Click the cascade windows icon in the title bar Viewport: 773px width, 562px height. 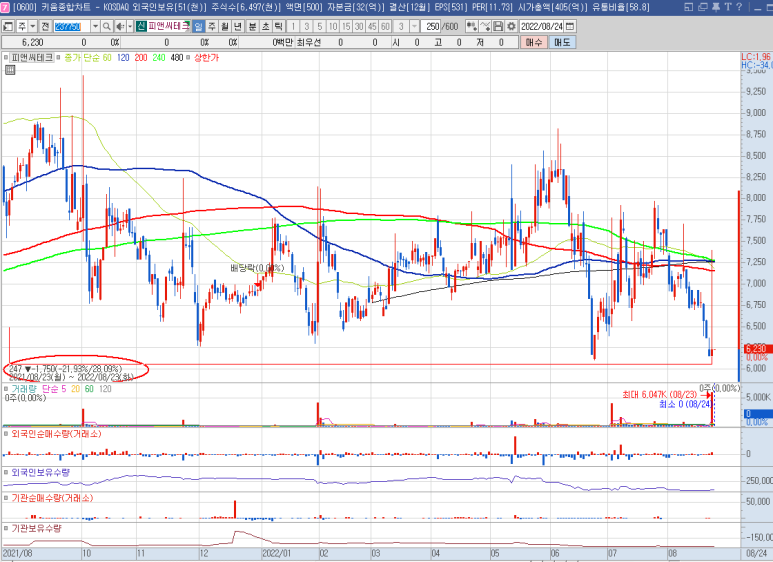(703, 7)
